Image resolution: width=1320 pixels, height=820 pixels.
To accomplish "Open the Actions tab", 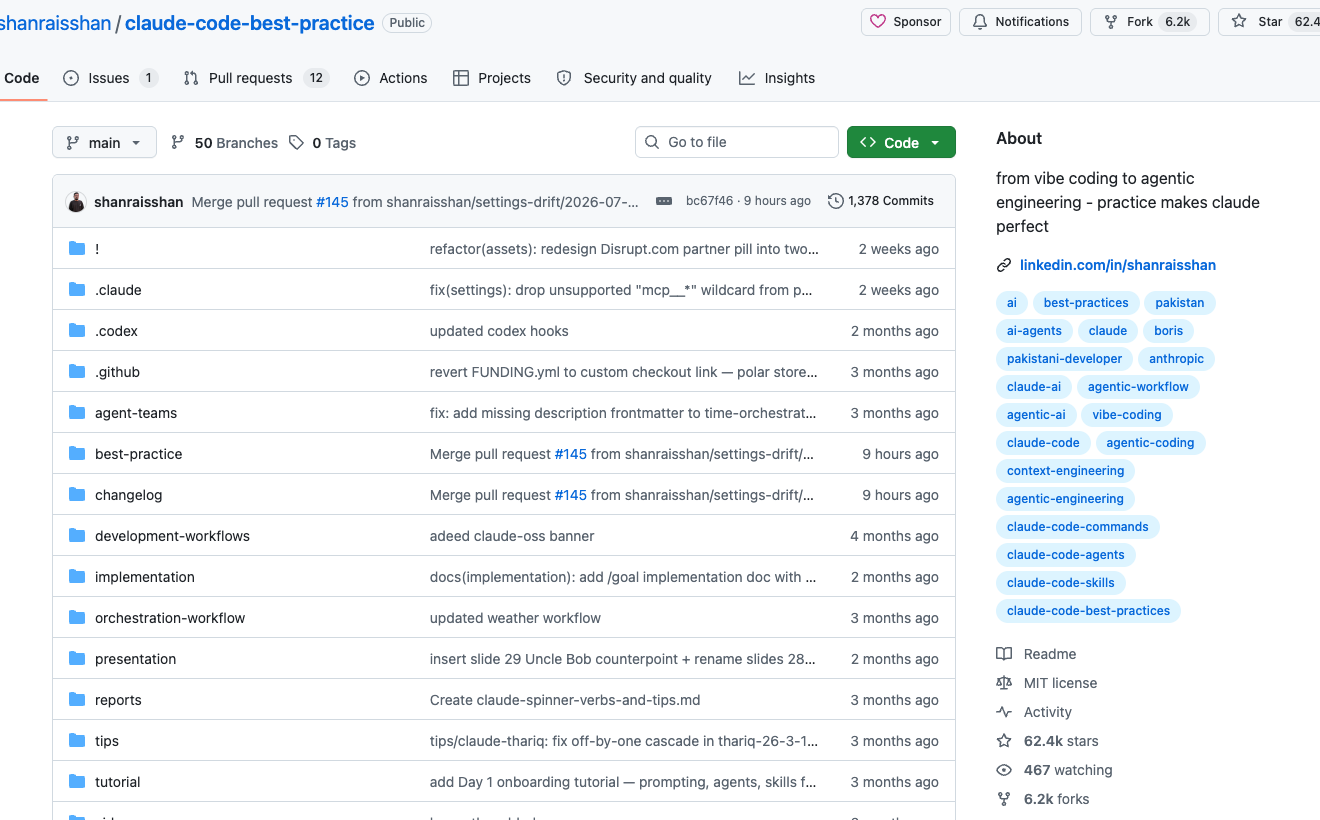I will [390, 78].
